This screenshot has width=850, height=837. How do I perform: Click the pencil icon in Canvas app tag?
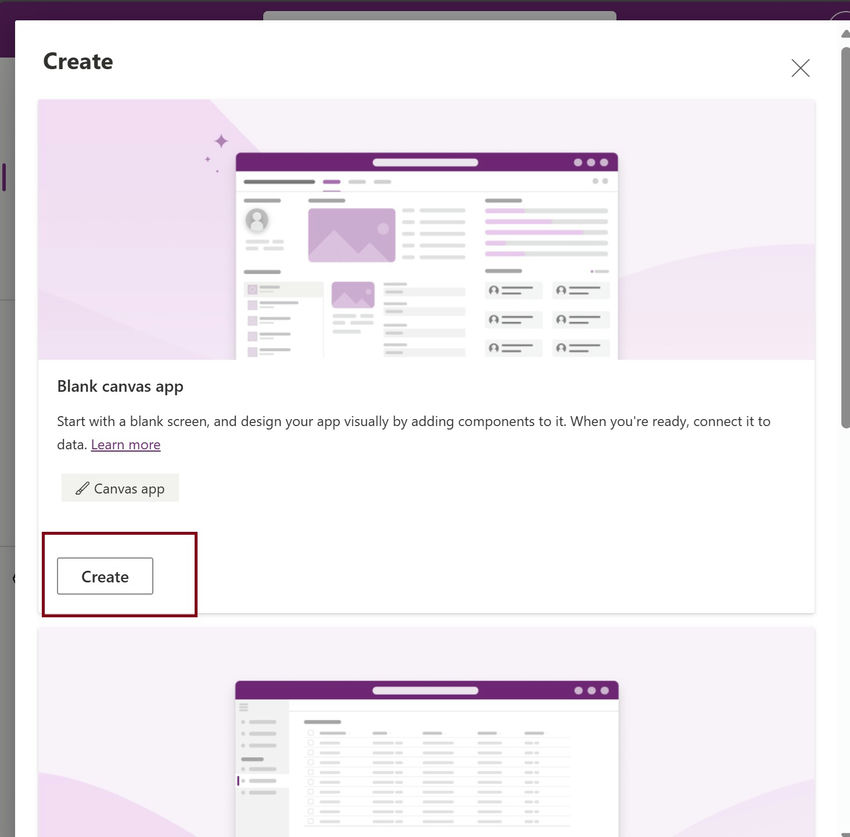click(x=82, y=488)
